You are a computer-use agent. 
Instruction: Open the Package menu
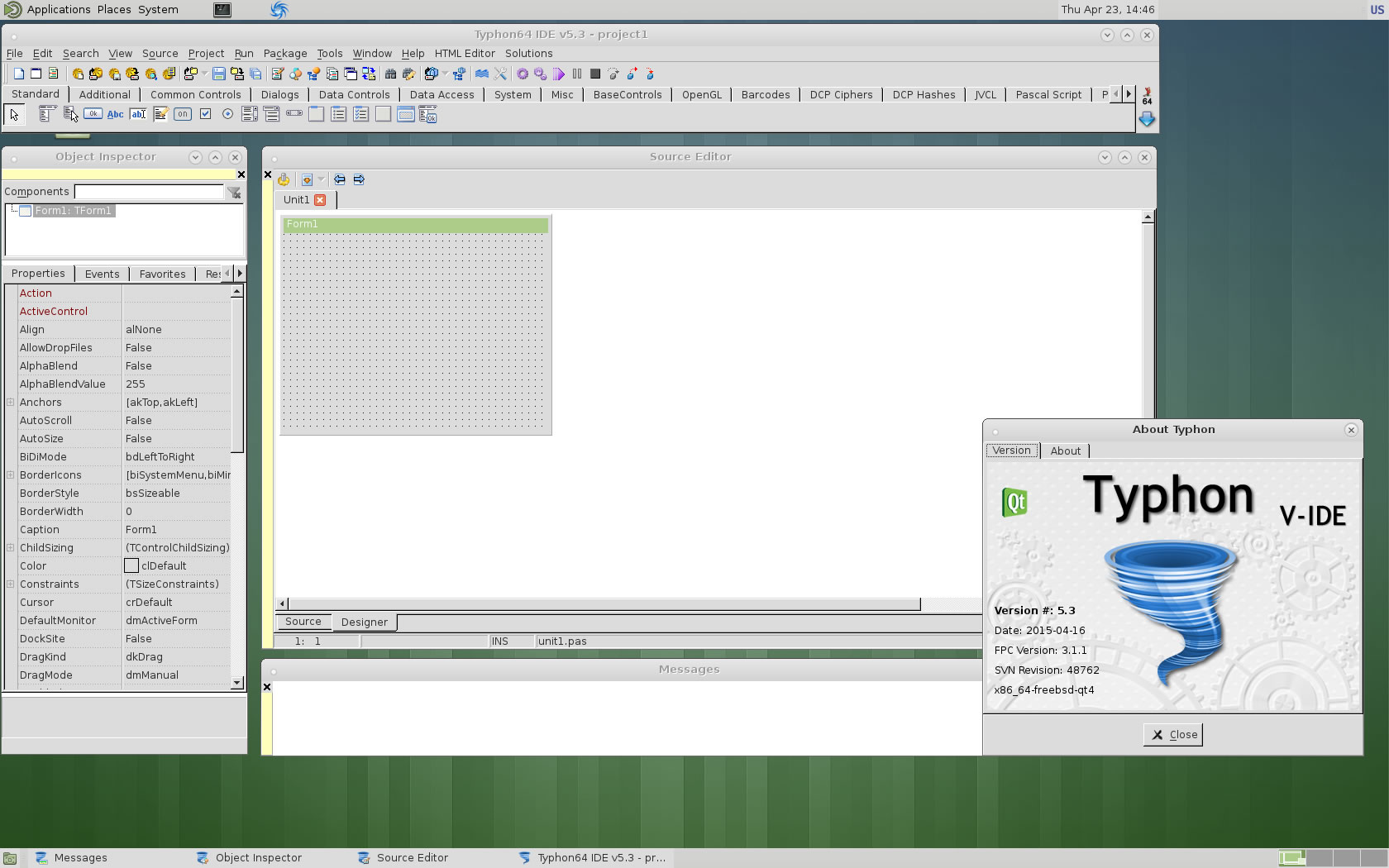click(x=285, y=54)
